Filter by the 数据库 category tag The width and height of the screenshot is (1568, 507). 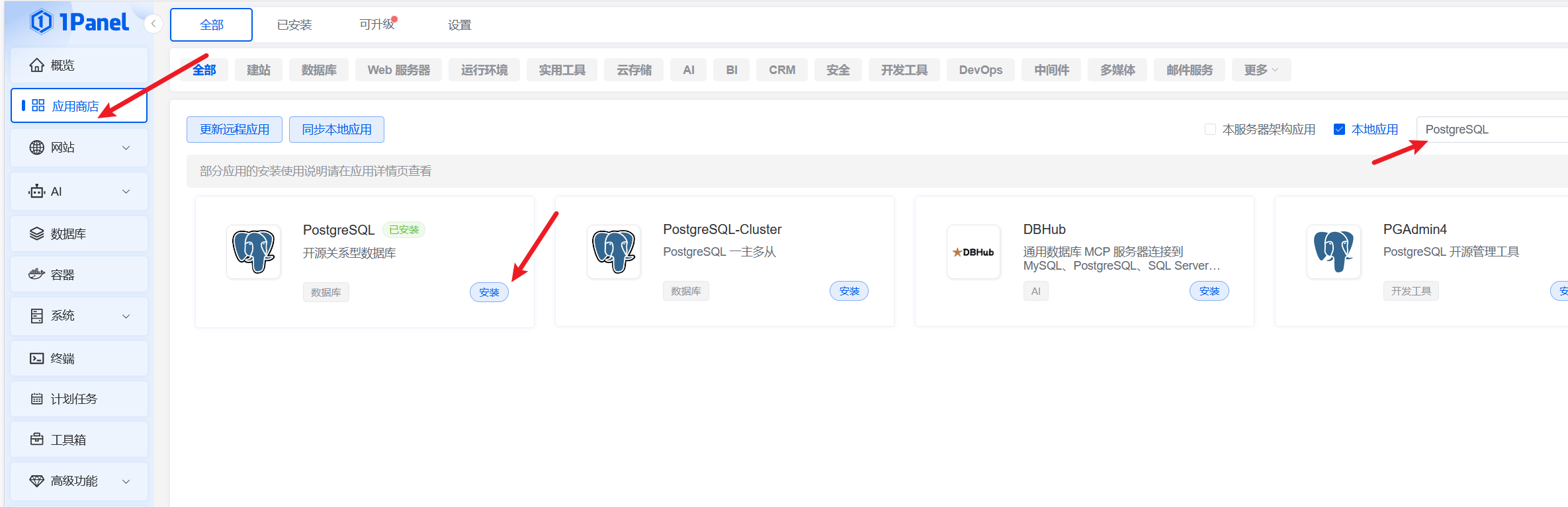[x=319, y=70]
